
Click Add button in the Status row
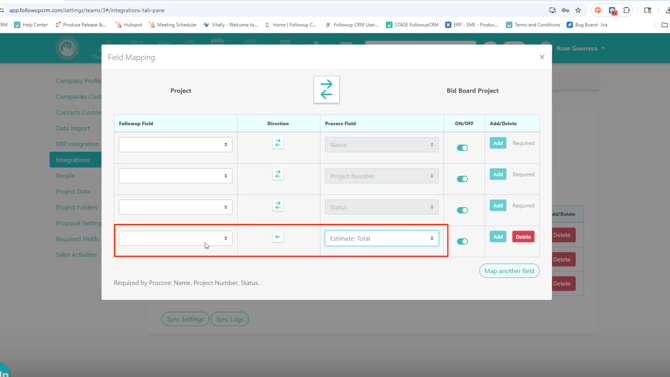(498, 206)
